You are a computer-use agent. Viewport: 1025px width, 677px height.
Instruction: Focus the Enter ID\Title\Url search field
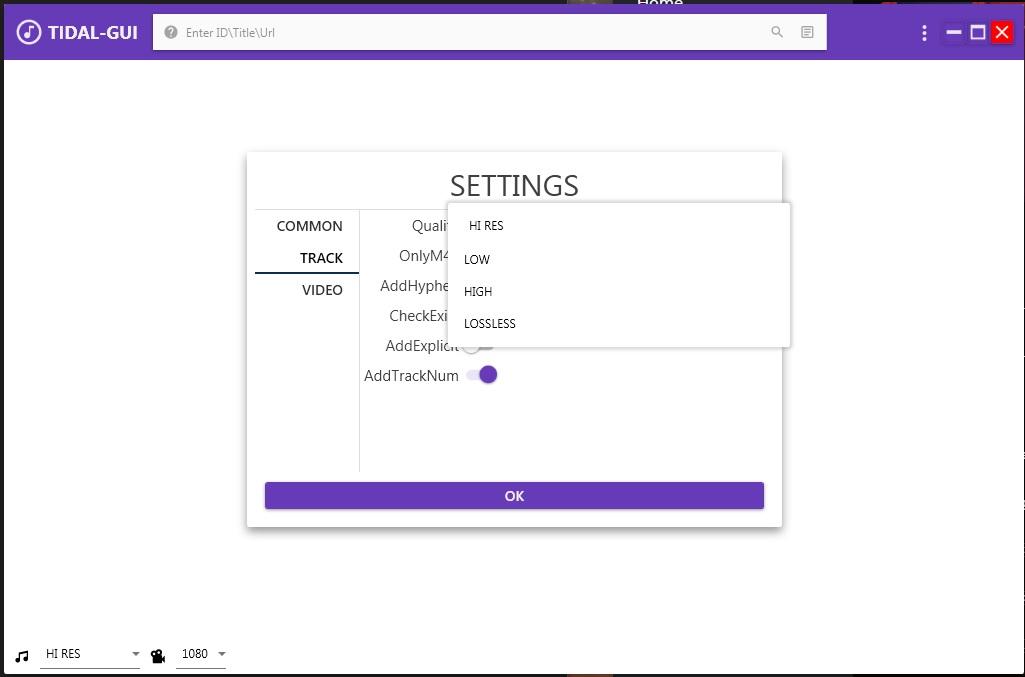click(470, 32)
